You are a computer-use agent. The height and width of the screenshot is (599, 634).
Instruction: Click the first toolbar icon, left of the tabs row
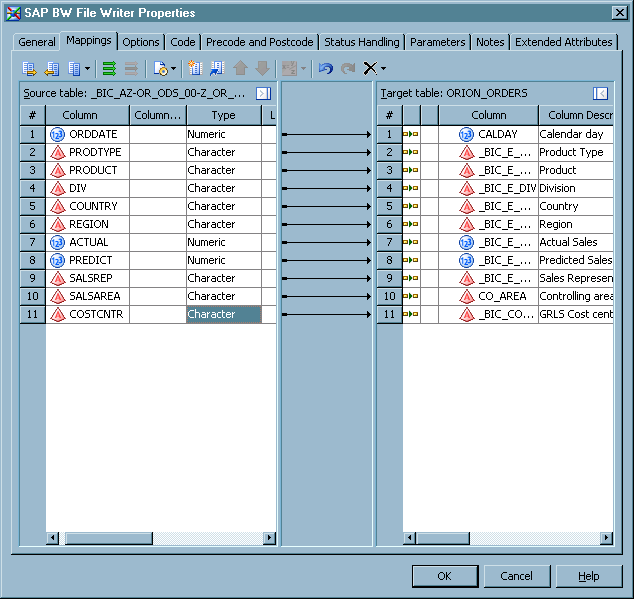29,69
